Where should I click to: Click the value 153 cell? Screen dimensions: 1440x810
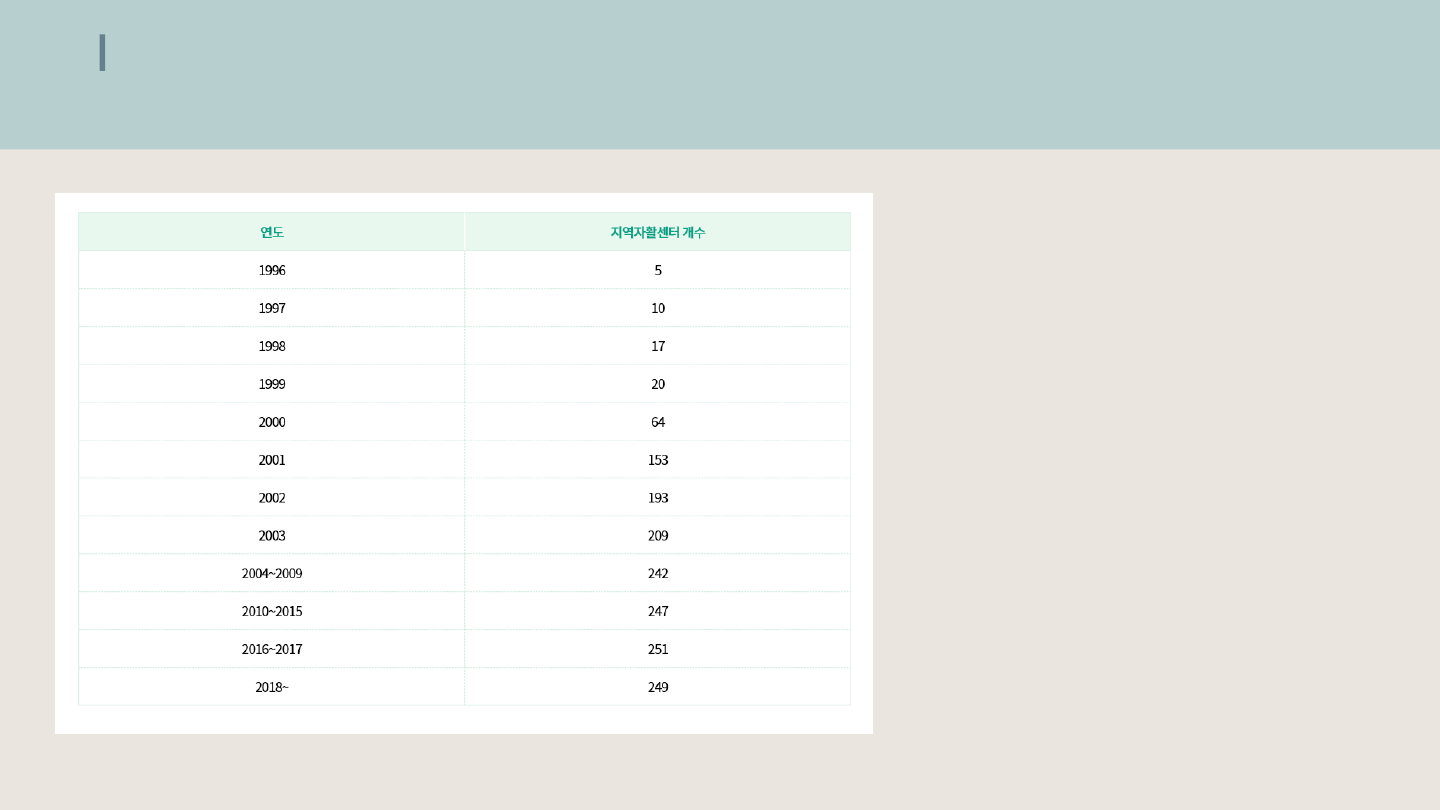[658, 460]
